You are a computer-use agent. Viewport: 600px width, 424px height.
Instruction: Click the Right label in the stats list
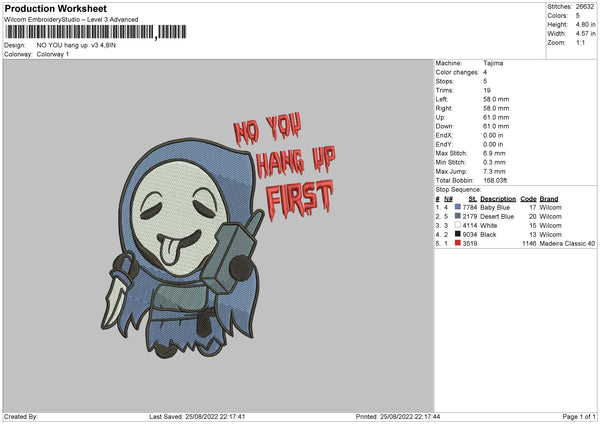pos(444,108)
